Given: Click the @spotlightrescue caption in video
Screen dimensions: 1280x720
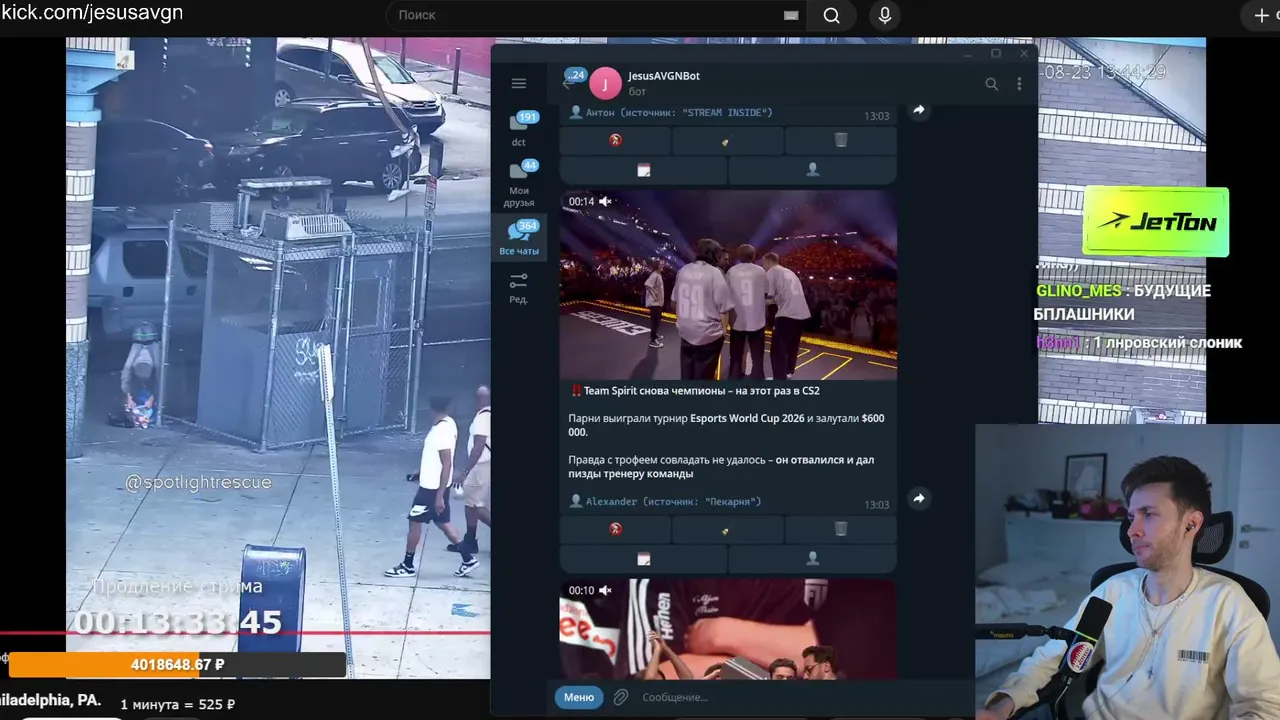Looking at the screenshot, I should (x=198, y=482).
